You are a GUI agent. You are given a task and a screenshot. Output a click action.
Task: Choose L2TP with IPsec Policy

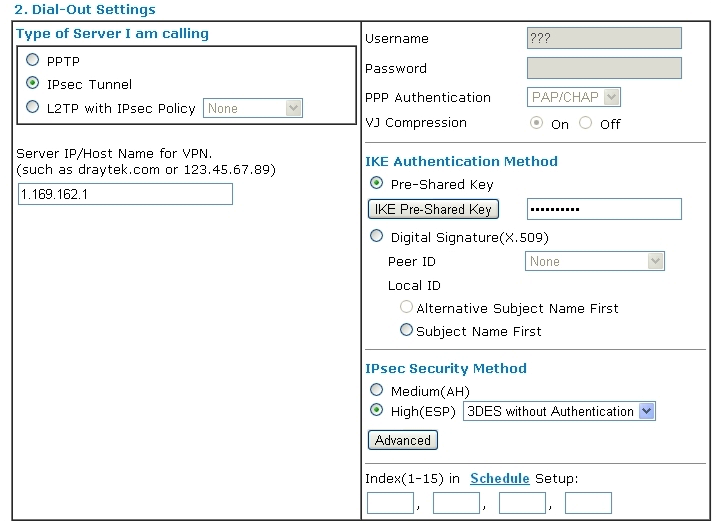point(32,107)
